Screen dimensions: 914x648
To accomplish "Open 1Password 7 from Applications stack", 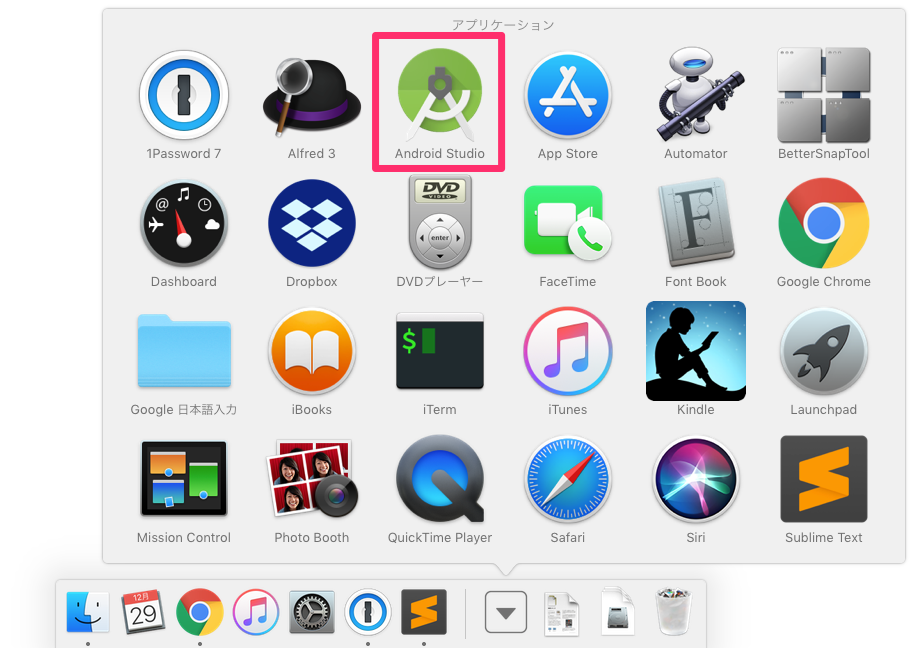I will pyautogui.click(x=184, y=94).
